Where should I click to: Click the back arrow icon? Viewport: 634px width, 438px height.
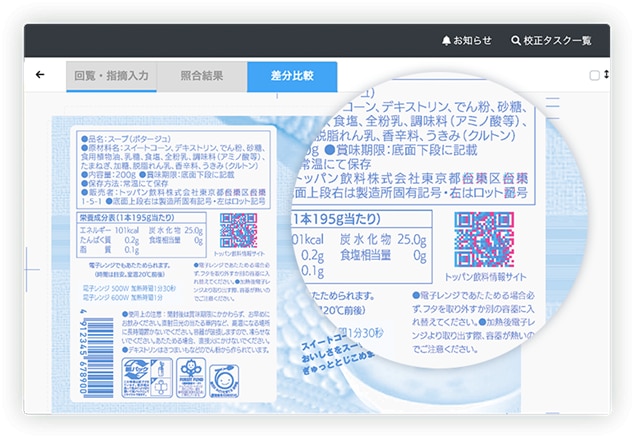(x=40, y=74)
